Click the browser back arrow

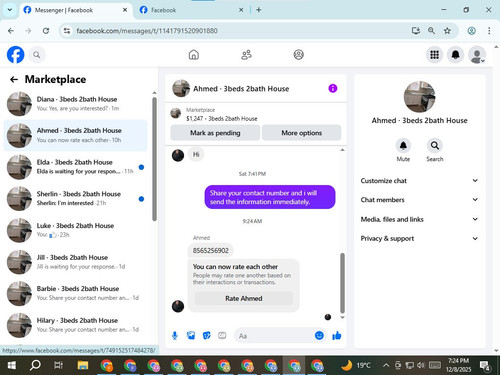click(x=11, y=31)
